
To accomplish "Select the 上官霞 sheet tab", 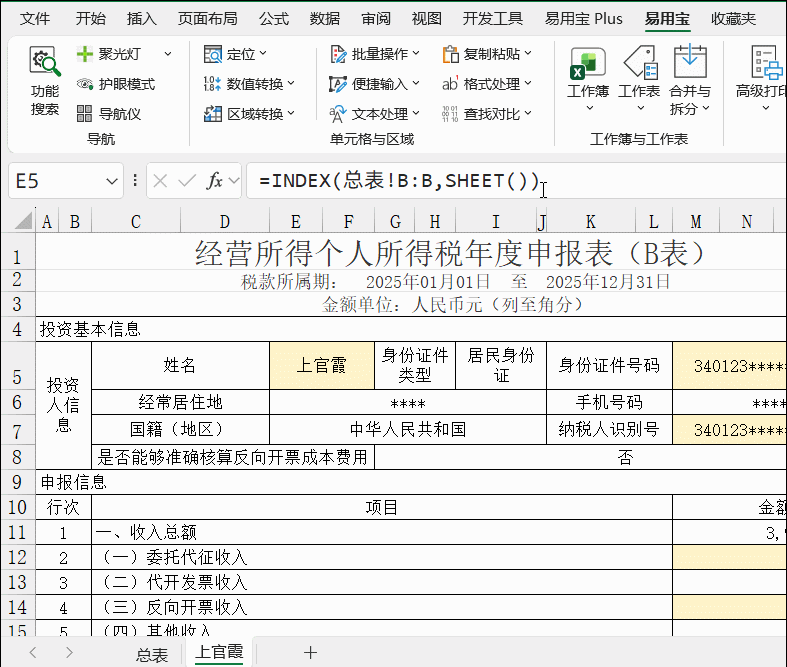I will 219,652.
